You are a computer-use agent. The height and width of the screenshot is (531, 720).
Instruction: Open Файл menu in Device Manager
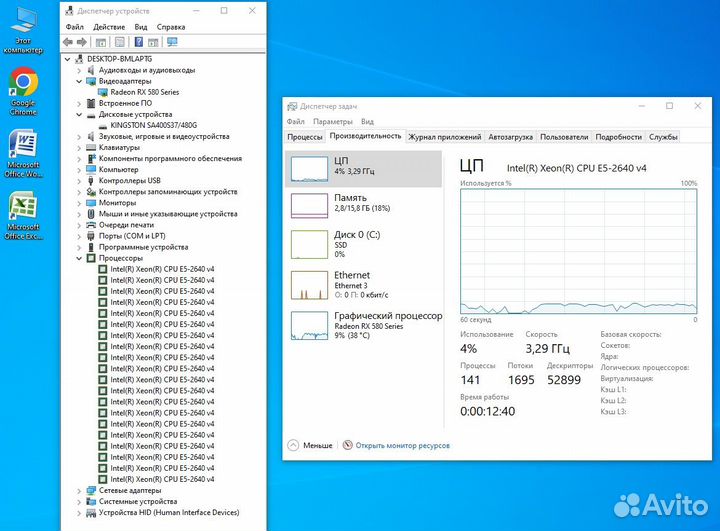click(74, 27)
